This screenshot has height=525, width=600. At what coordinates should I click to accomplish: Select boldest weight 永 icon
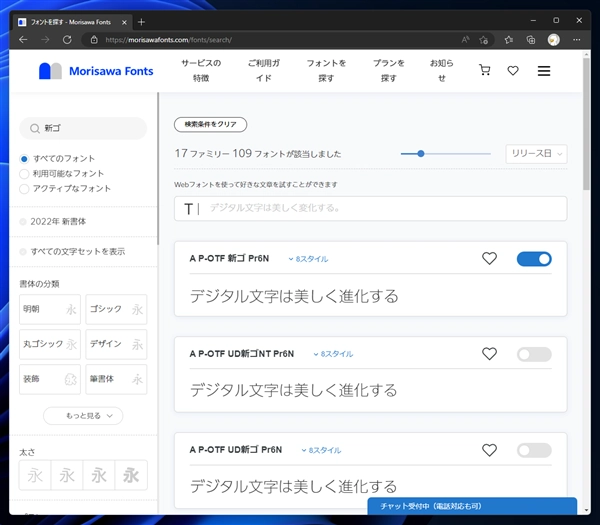pyautogui.click(x=131, y=476)
